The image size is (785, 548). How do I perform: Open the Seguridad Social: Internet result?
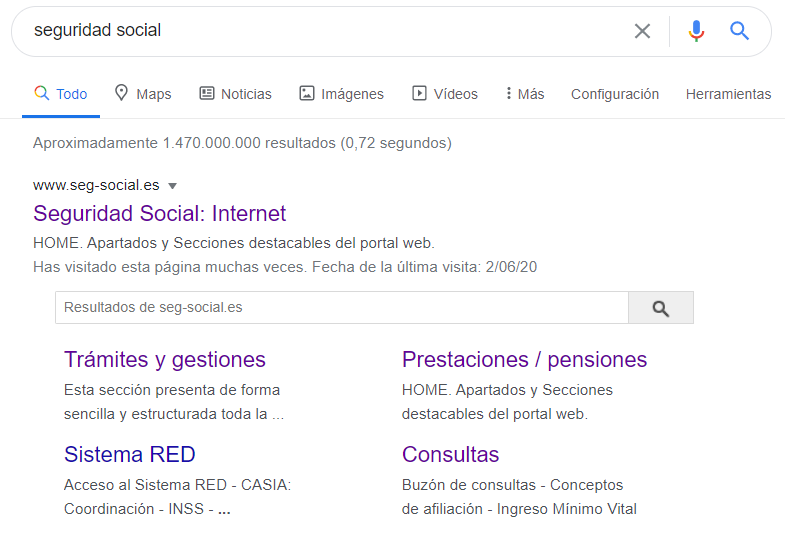click(160, 214)
